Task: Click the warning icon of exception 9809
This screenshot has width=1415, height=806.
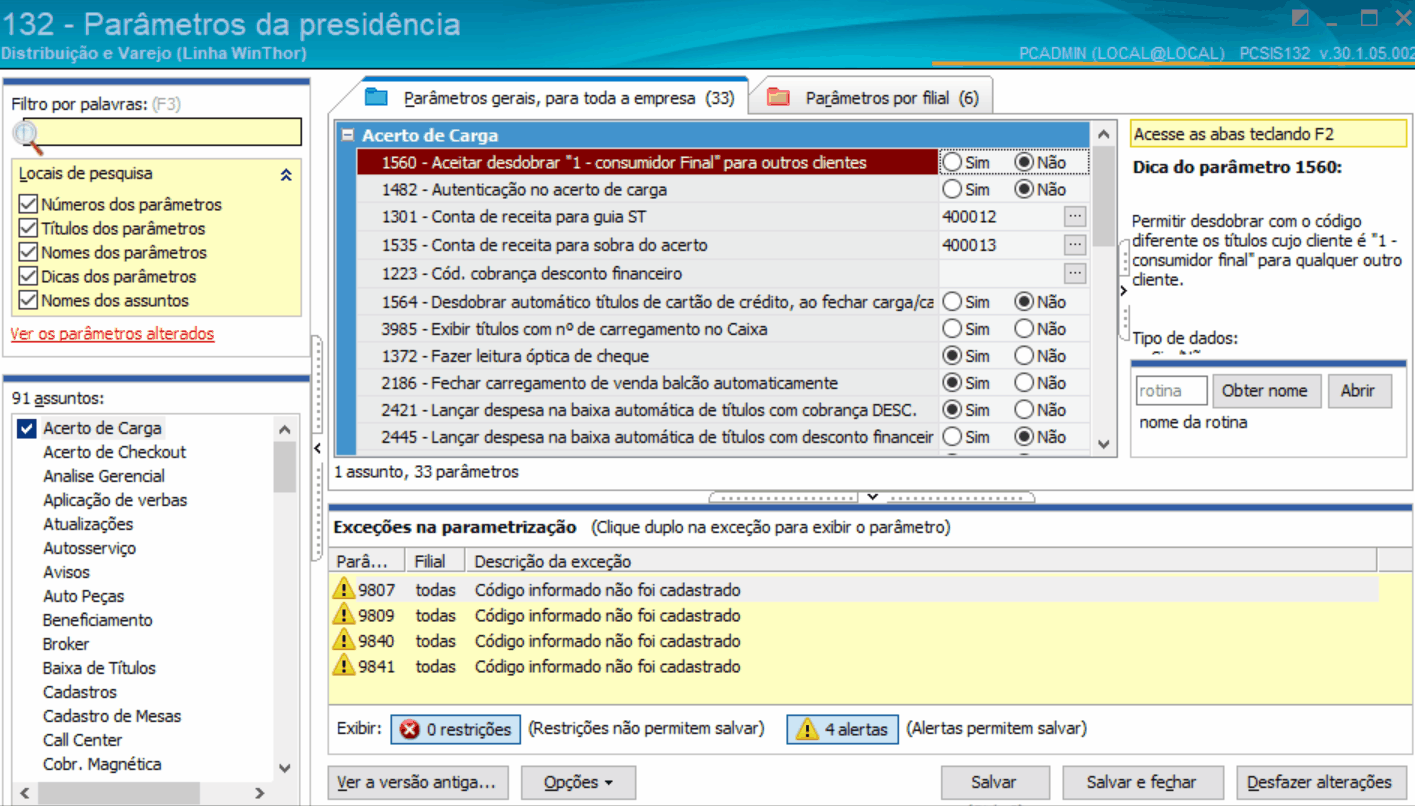Action: click(344, 614)
